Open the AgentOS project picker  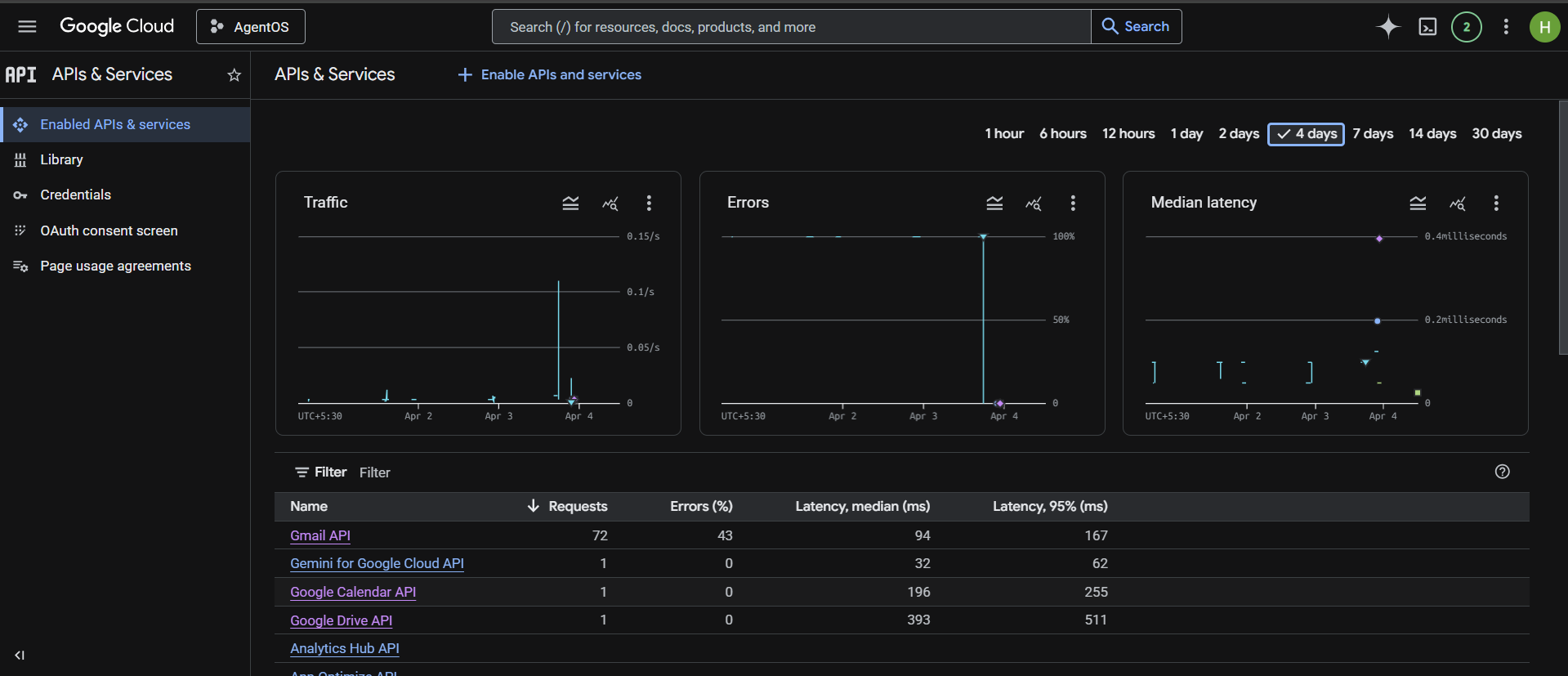click(x=251, y=27)
